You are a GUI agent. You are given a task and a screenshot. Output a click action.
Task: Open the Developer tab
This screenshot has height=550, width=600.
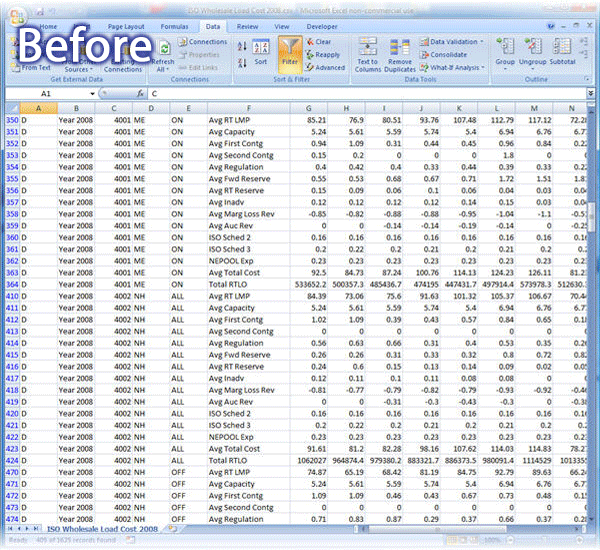pyautogui.click(x=322, y=26)
